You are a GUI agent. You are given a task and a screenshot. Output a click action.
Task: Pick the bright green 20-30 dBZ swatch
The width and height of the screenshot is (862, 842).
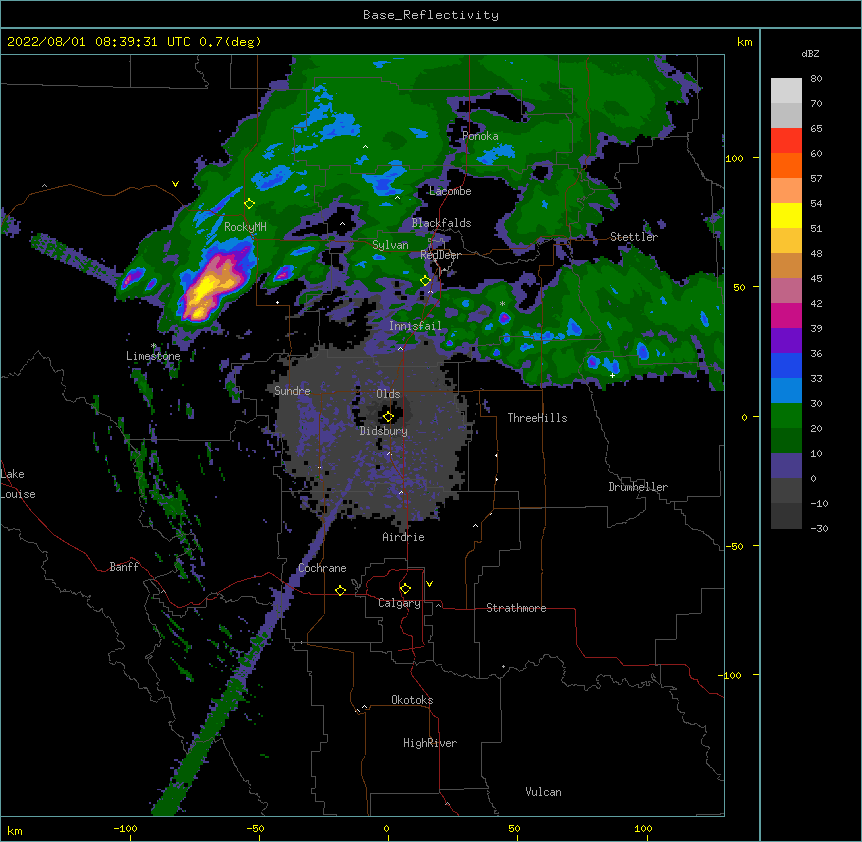(786, 416)
